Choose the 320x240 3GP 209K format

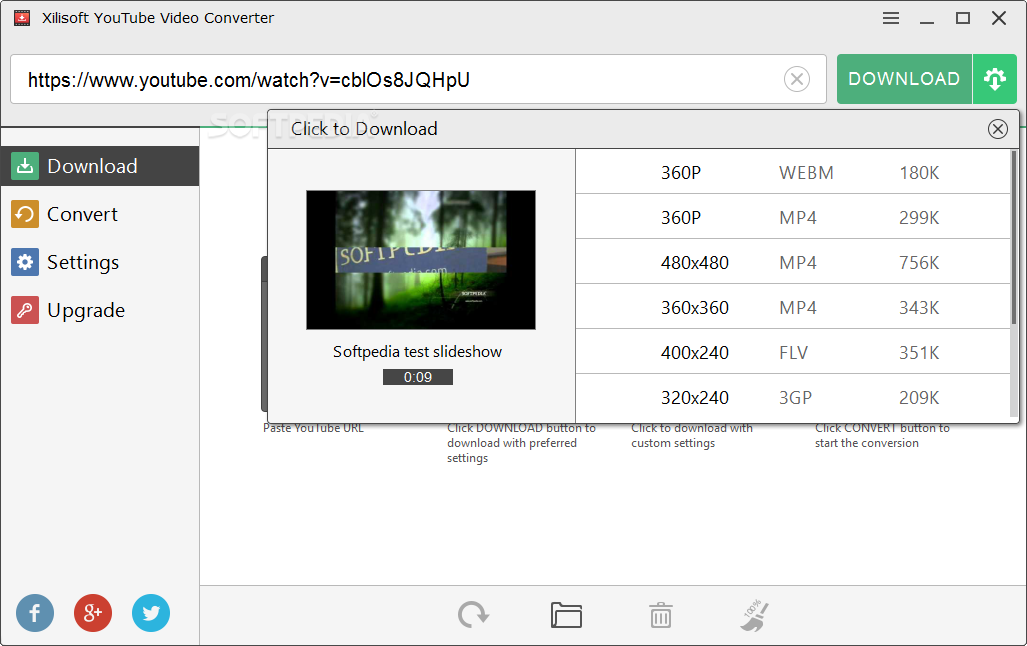[793, 398]
